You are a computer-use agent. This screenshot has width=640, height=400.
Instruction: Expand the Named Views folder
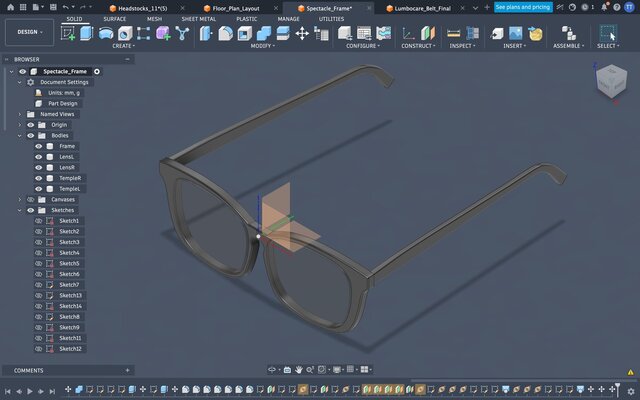[19, 114]
